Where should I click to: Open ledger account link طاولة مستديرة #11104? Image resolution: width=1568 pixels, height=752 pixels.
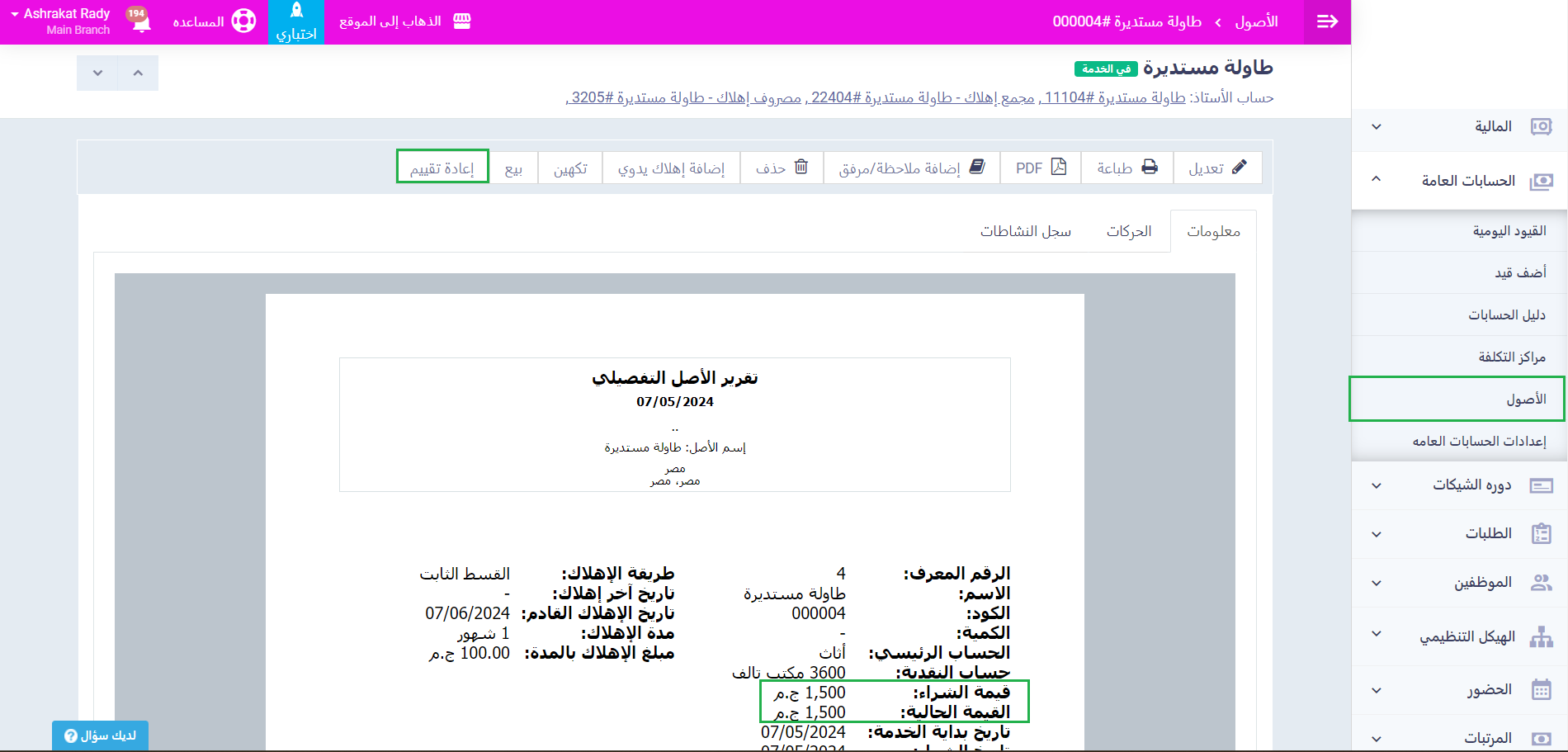tap(1114, 98)
